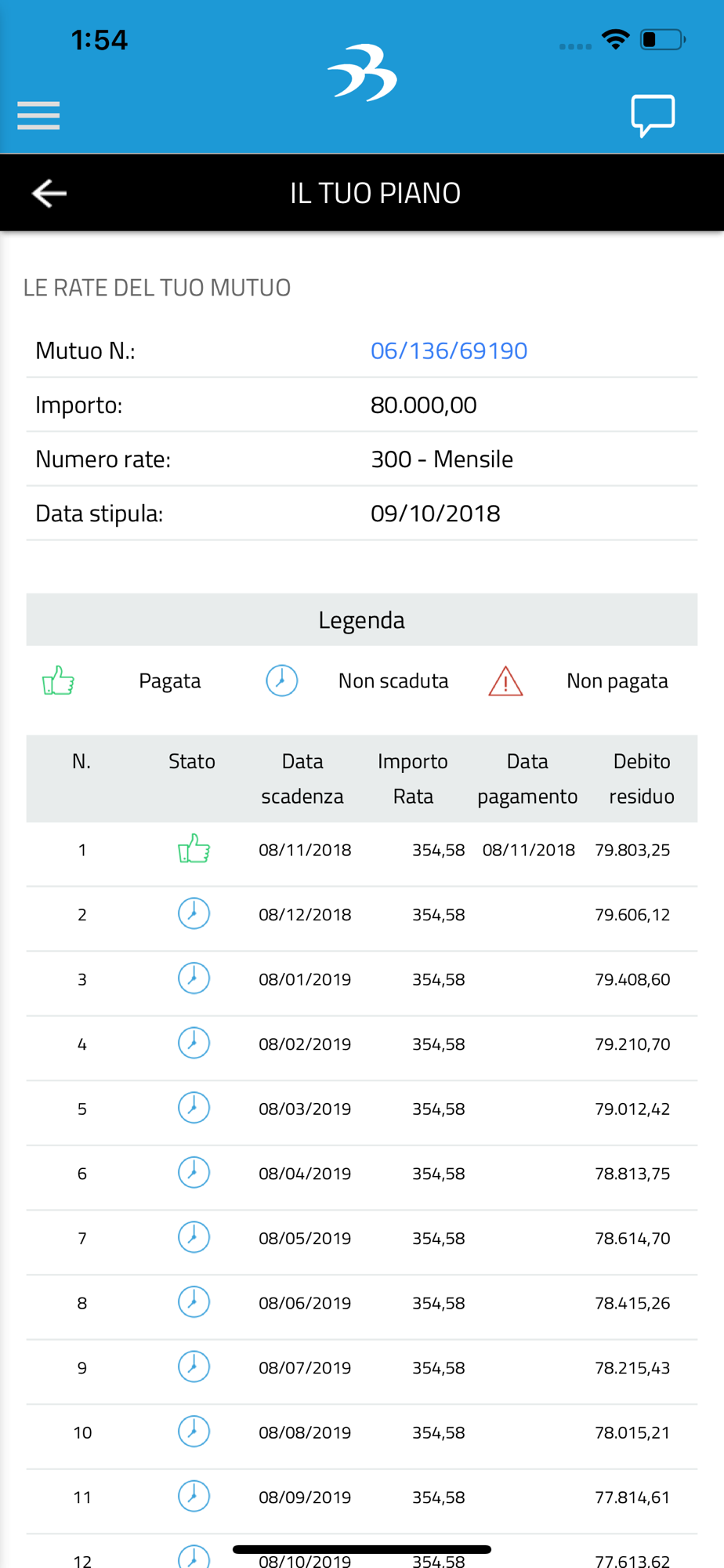The image size is (724, 1568).
Task: Tap the Stato column header
Action: pos(192,761)
